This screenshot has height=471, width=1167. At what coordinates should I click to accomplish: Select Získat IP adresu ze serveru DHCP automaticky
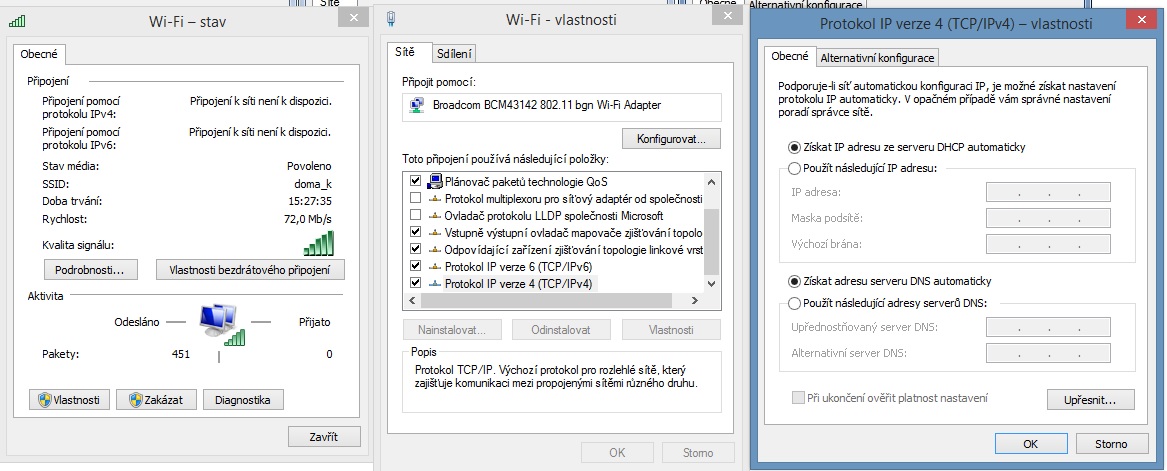(794, 147)
